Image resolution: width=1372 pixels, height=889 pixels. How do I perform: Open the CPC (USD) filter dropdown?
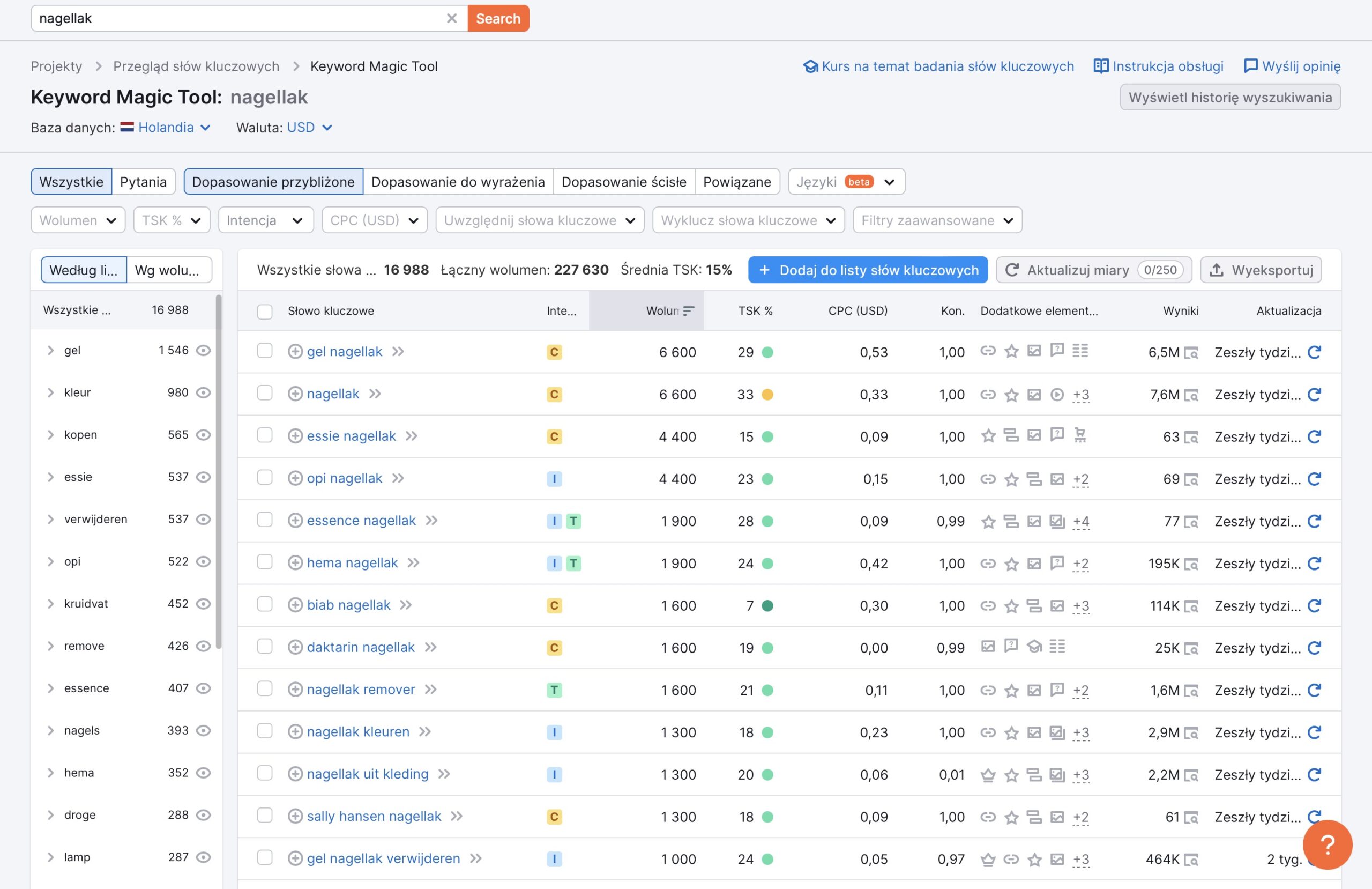[375, 220]
